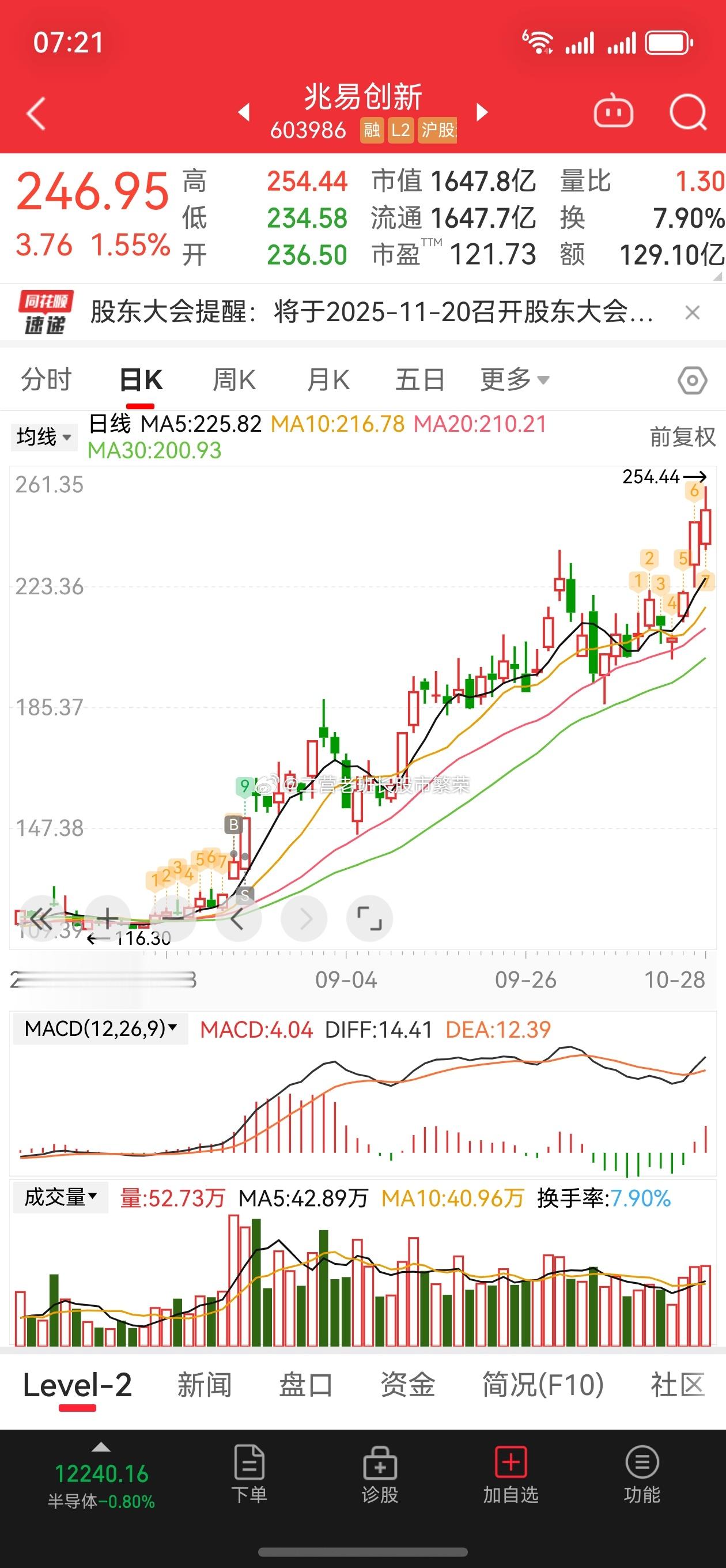Tap the MA30:200.93 label

[154, 450]
